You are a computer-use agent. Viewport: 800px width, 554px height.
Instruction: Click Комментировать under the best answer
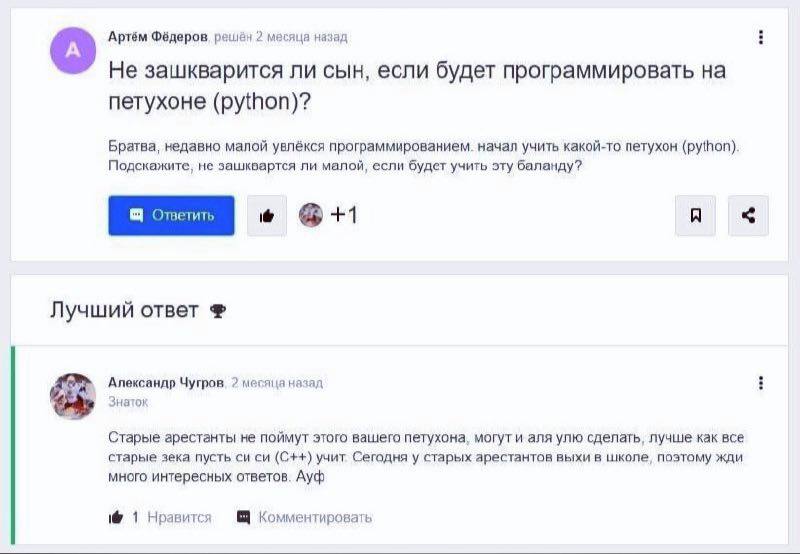[315, 517]
